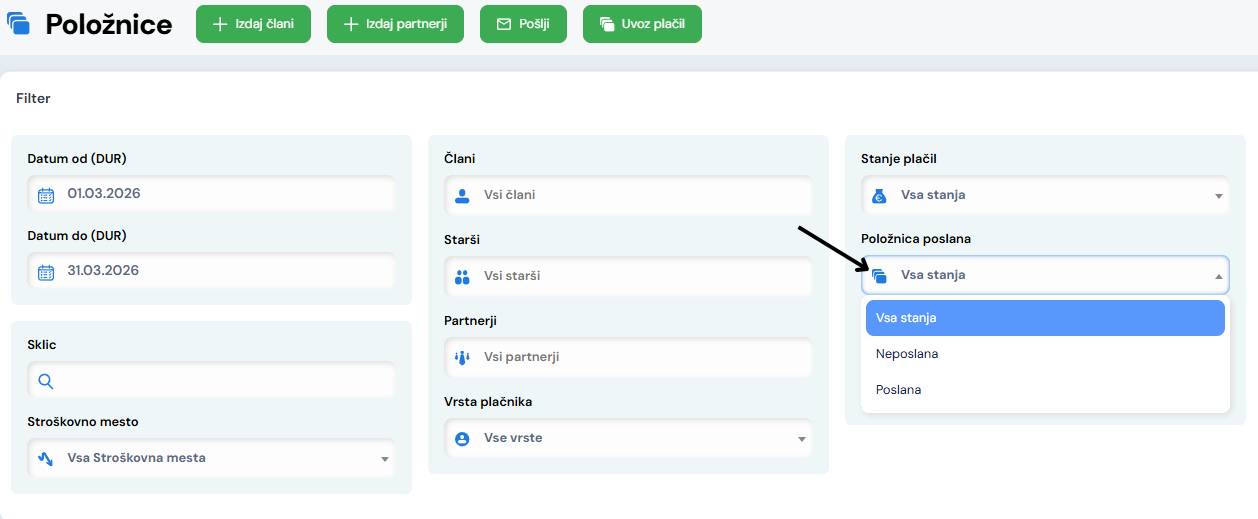1258x519 pixels.
Task: Click the Položnice stacked pages logo icon
Action: click(19, 25)
